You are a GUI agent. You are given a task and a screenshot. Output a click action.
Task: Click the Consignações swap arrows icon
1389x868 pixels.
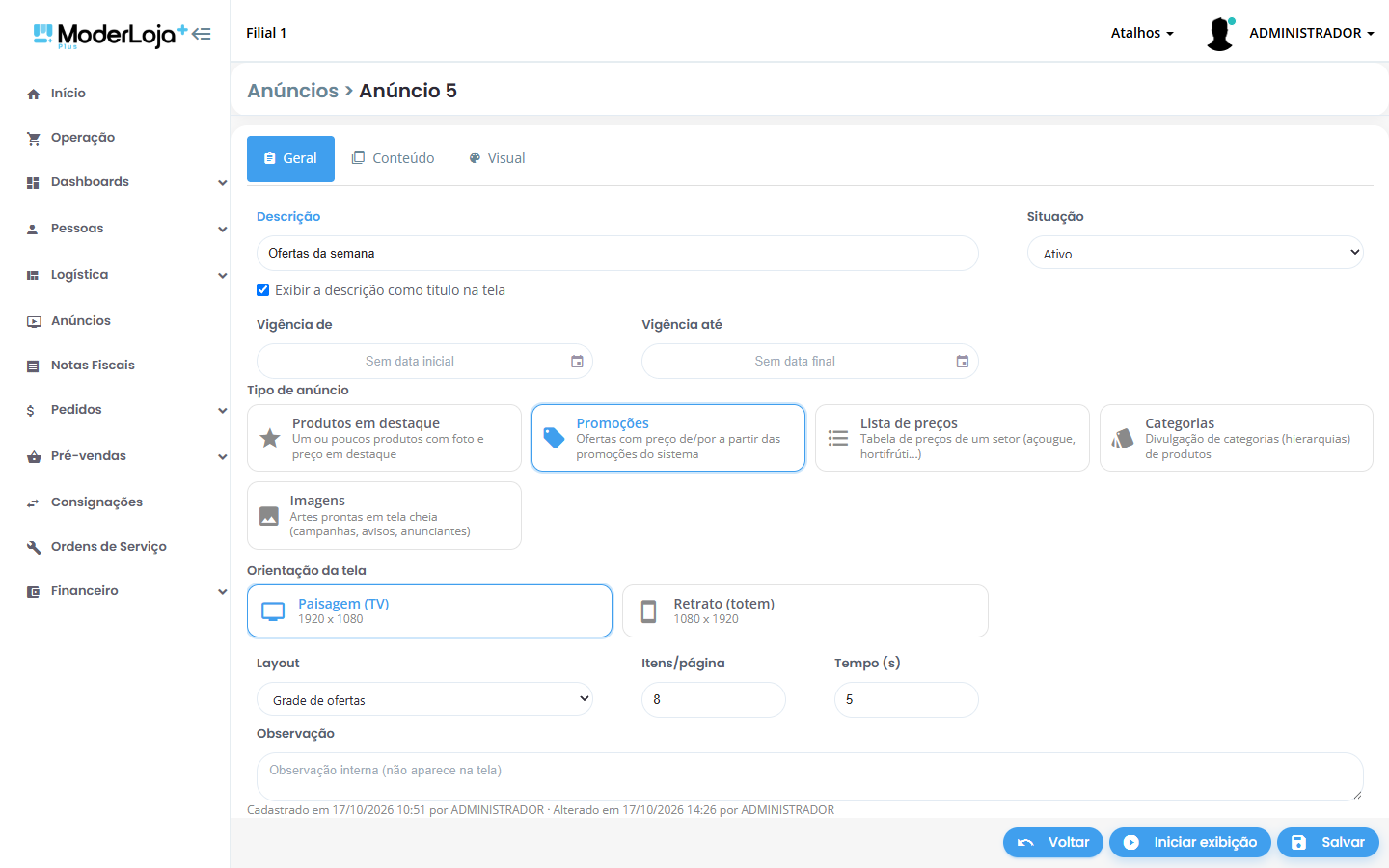pos(34,503)
